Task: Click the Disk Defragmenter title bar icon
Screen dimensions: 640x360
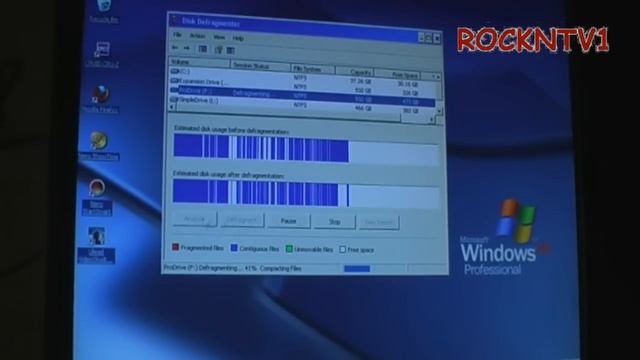Action: [175, 19]
